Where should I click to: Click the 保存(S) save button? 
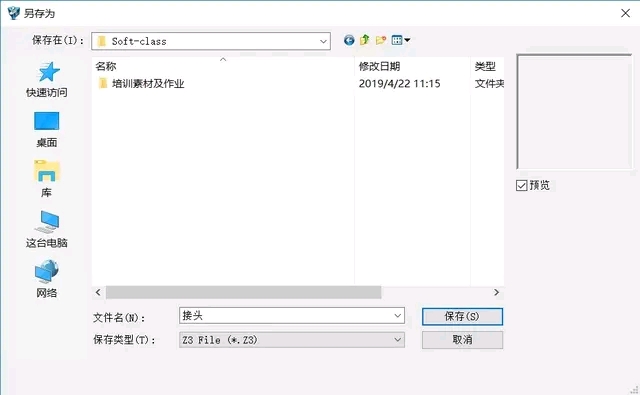(x=462, y=317)
